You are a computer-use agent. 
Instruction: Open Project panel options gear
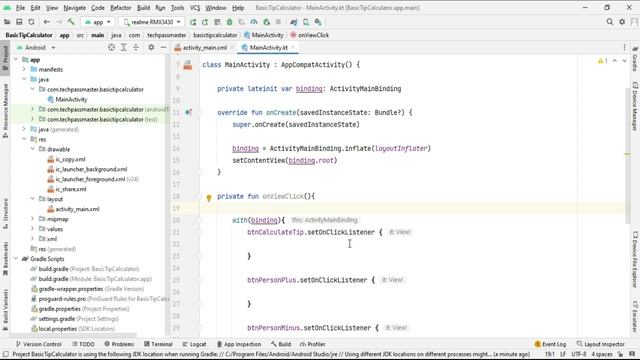[151, 48]
